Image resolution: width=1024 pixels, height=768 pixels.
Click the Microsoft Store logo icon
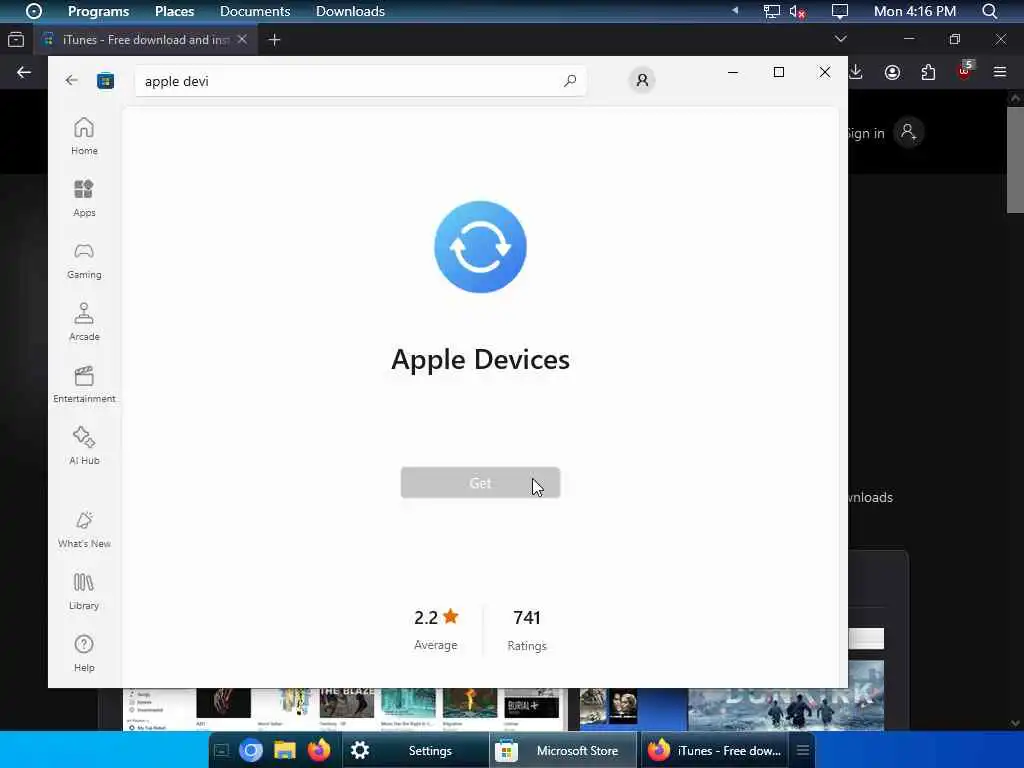click(105, 81)
